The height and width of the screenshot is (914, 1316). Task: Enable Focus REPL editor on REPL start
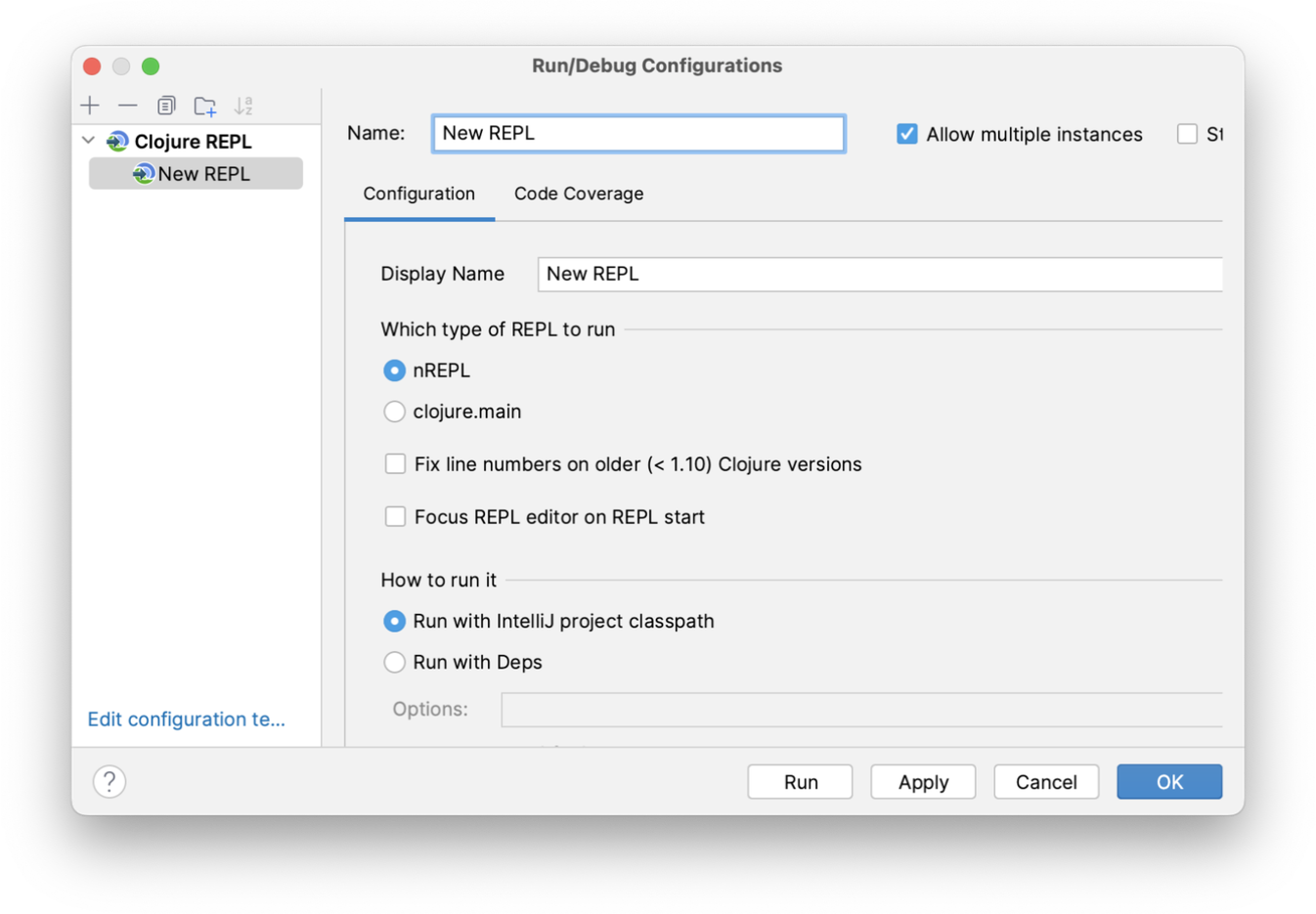[395, 517]
